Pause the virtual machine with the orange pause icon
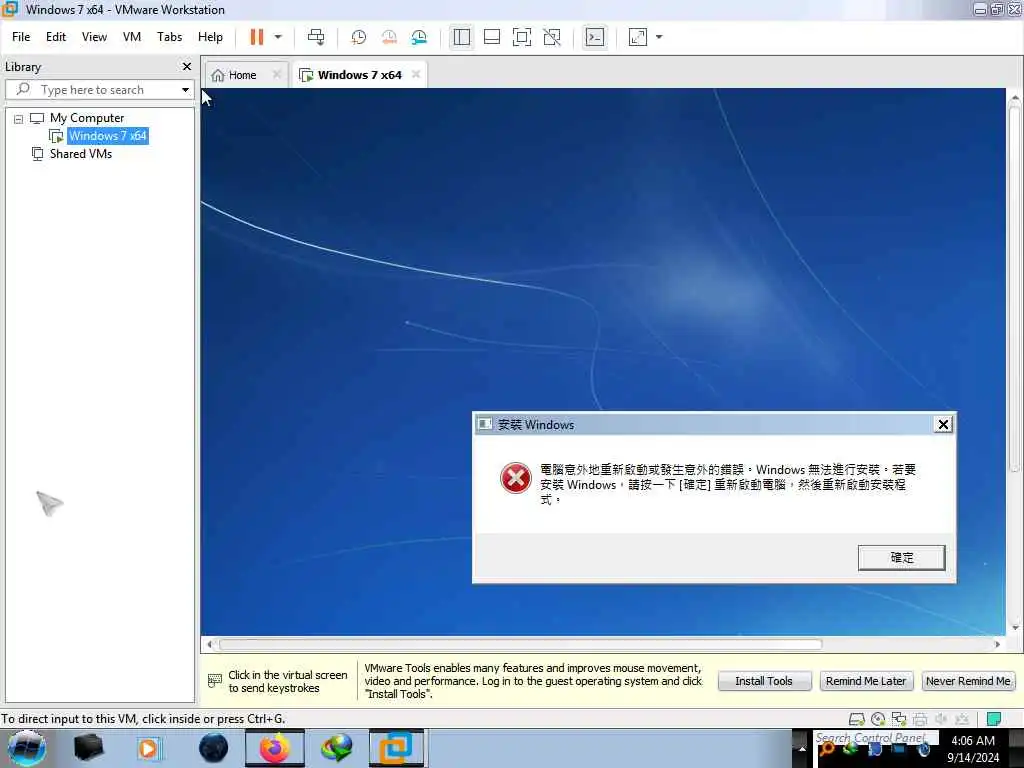The height and width of the screenshot is (768, 1024). click(257, 37)
